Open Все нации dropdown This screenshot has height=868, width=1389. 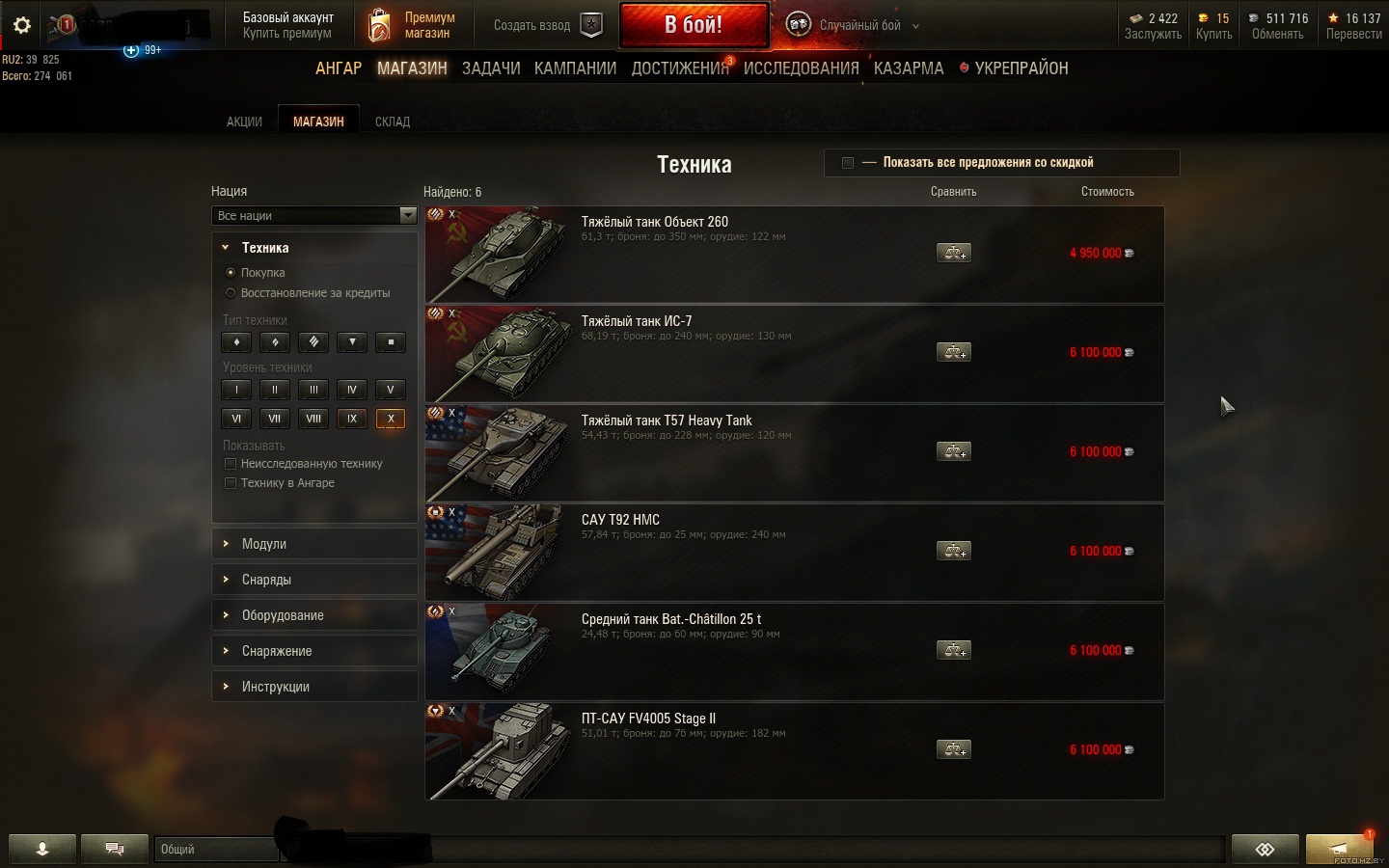point(314,216)
